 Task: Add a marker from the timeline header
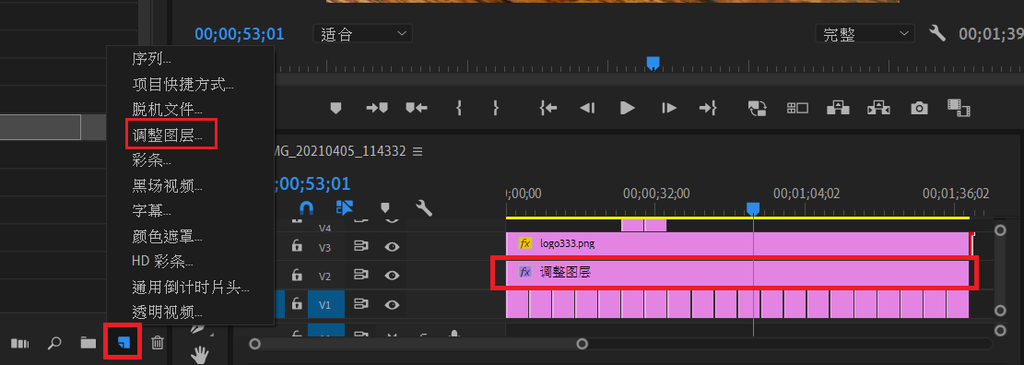point(385,208)
